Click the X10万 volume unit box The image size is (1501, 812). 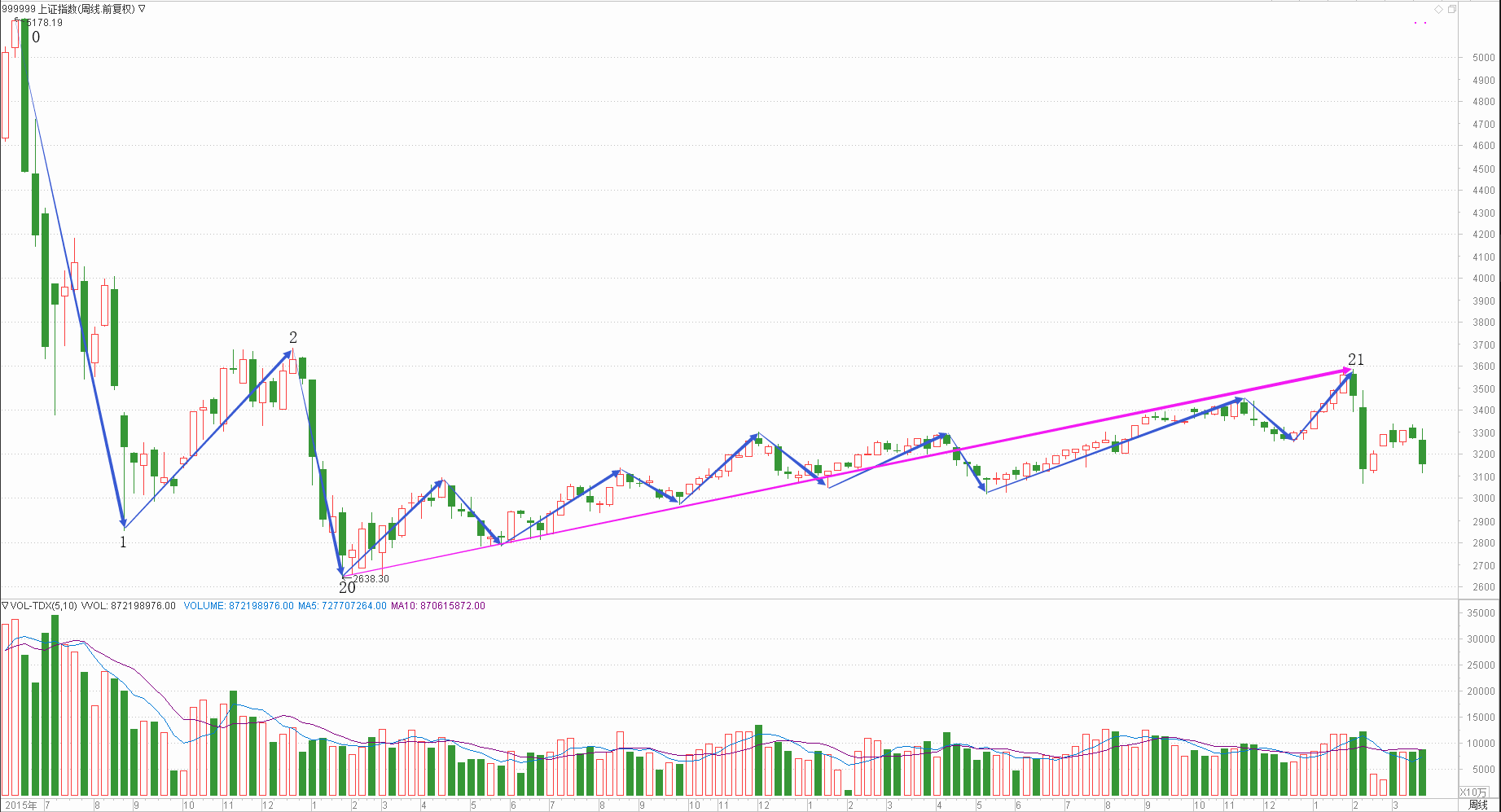coord(1472,792)
